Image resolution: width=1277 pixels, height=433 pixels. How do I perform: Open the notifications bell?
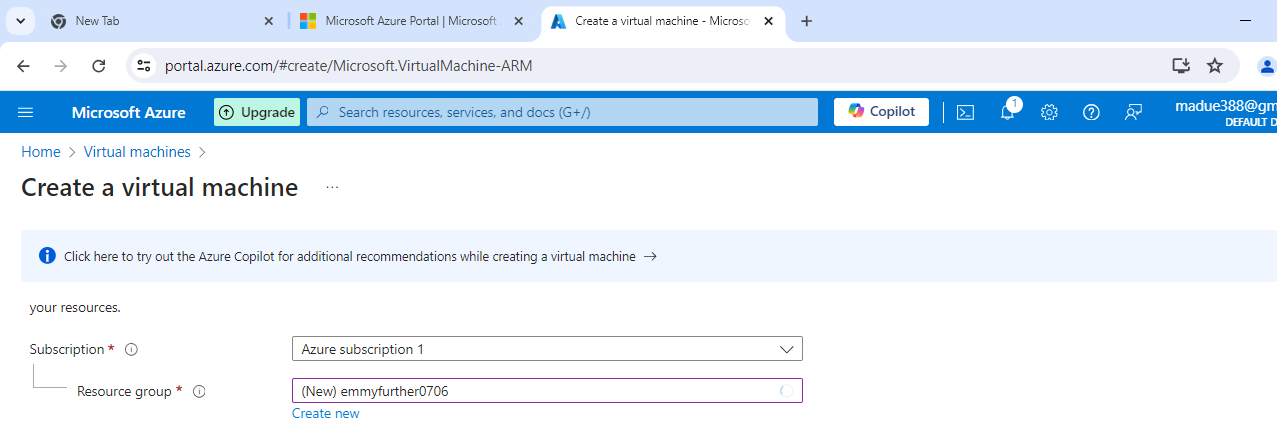(1007, 112)
